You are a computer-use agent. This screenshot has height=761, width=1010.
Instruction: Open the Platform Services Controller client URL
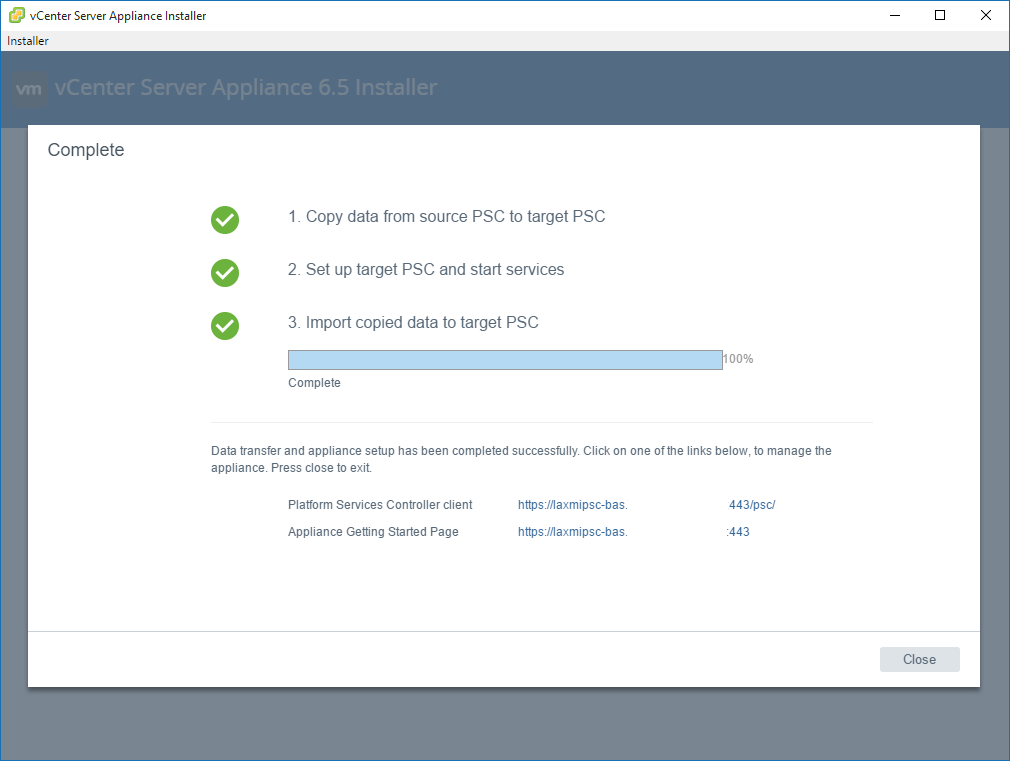click(646, 505)
